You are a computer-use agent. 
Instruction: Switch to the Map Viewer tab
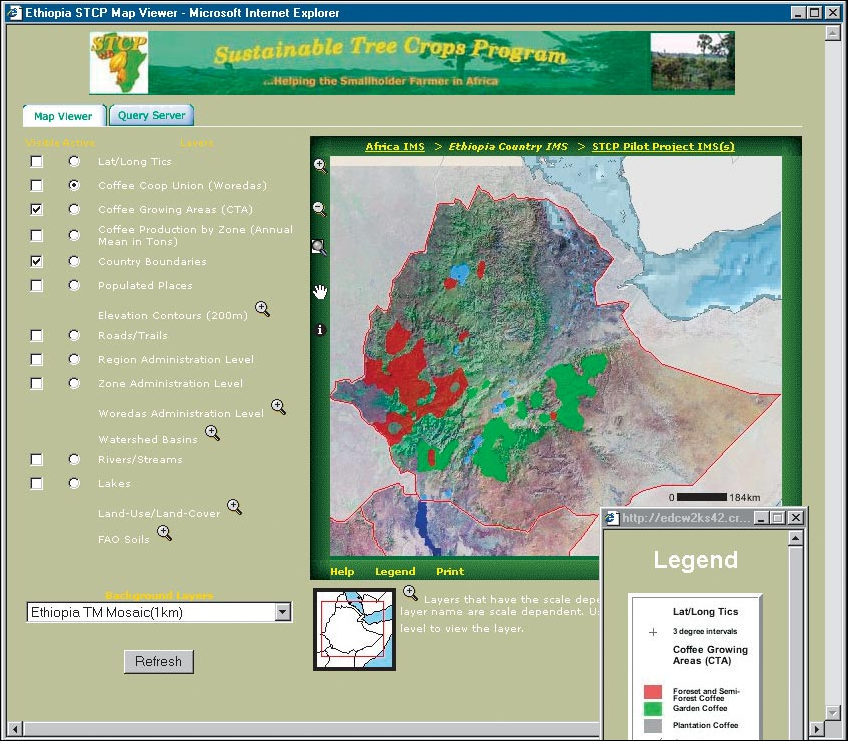pos(63,116)
